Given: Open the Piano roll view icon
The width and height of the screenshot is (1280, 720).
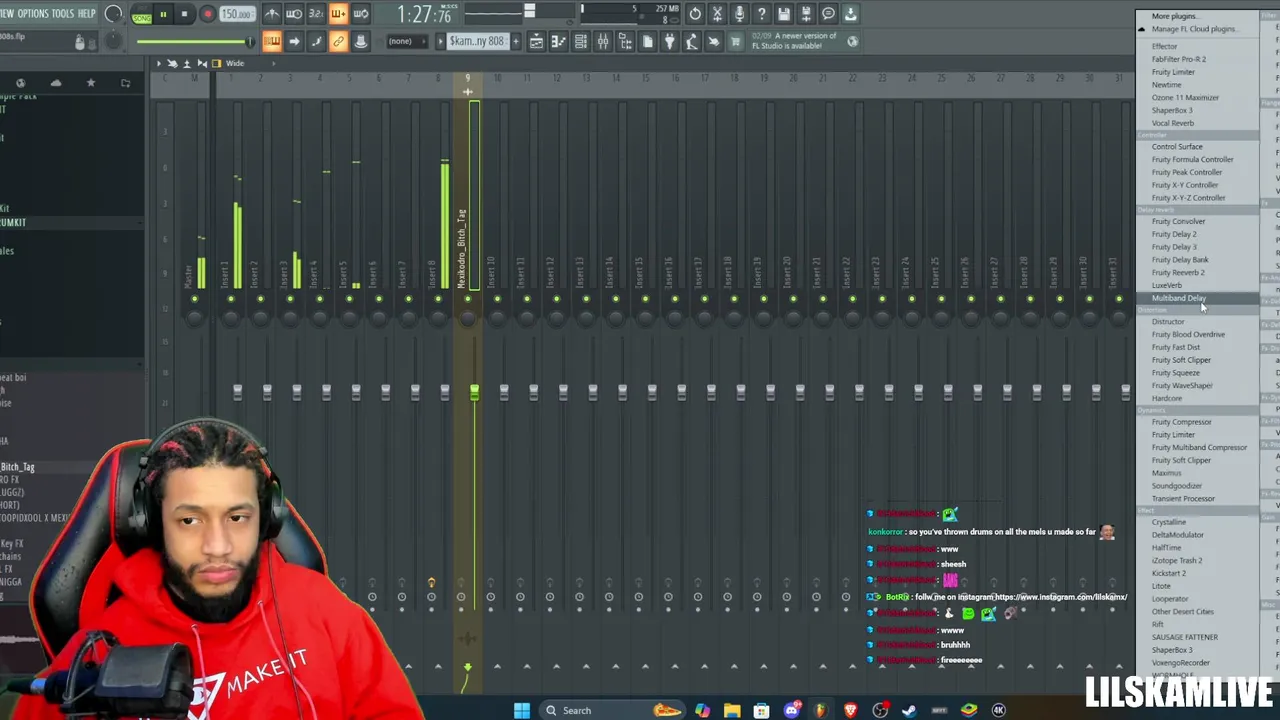Looking at the screenshot, I should (558, 41).
